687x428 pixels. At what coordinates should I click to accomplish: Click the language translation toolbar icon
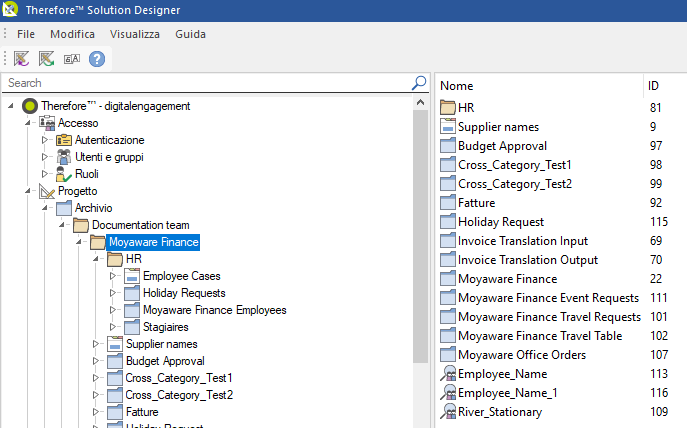tap(72, 59)
